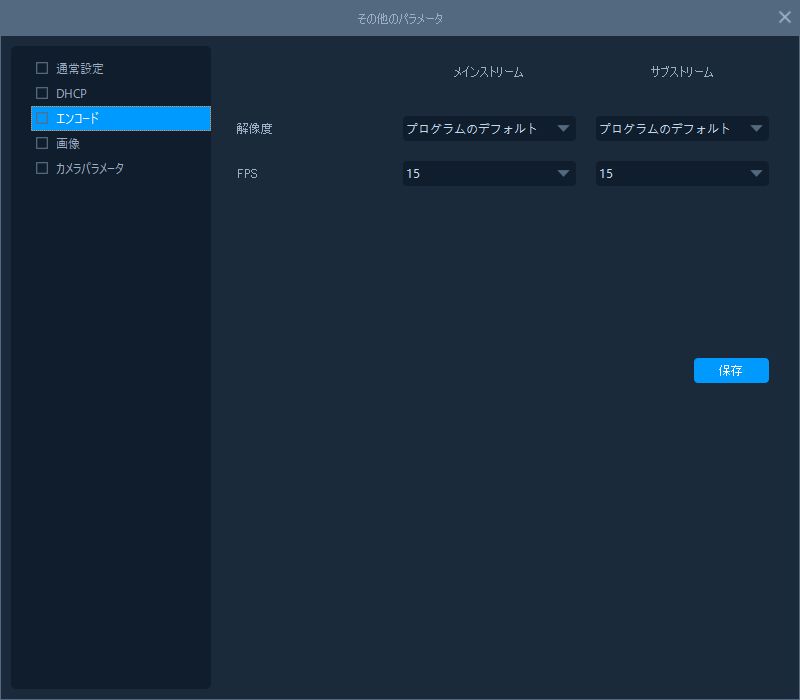Expand the メインストリーム 解像度 dropdown
The image size is (800, 700).
coord(488,128)
